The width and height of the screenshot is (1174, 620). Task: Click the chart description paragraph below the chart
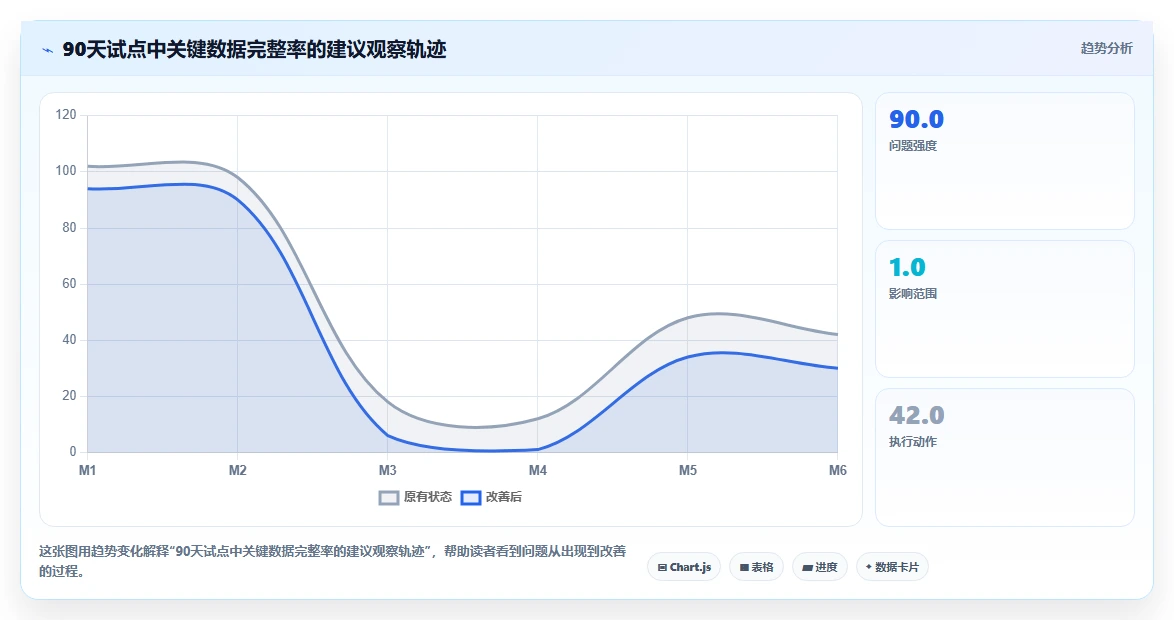coord(332,561)
